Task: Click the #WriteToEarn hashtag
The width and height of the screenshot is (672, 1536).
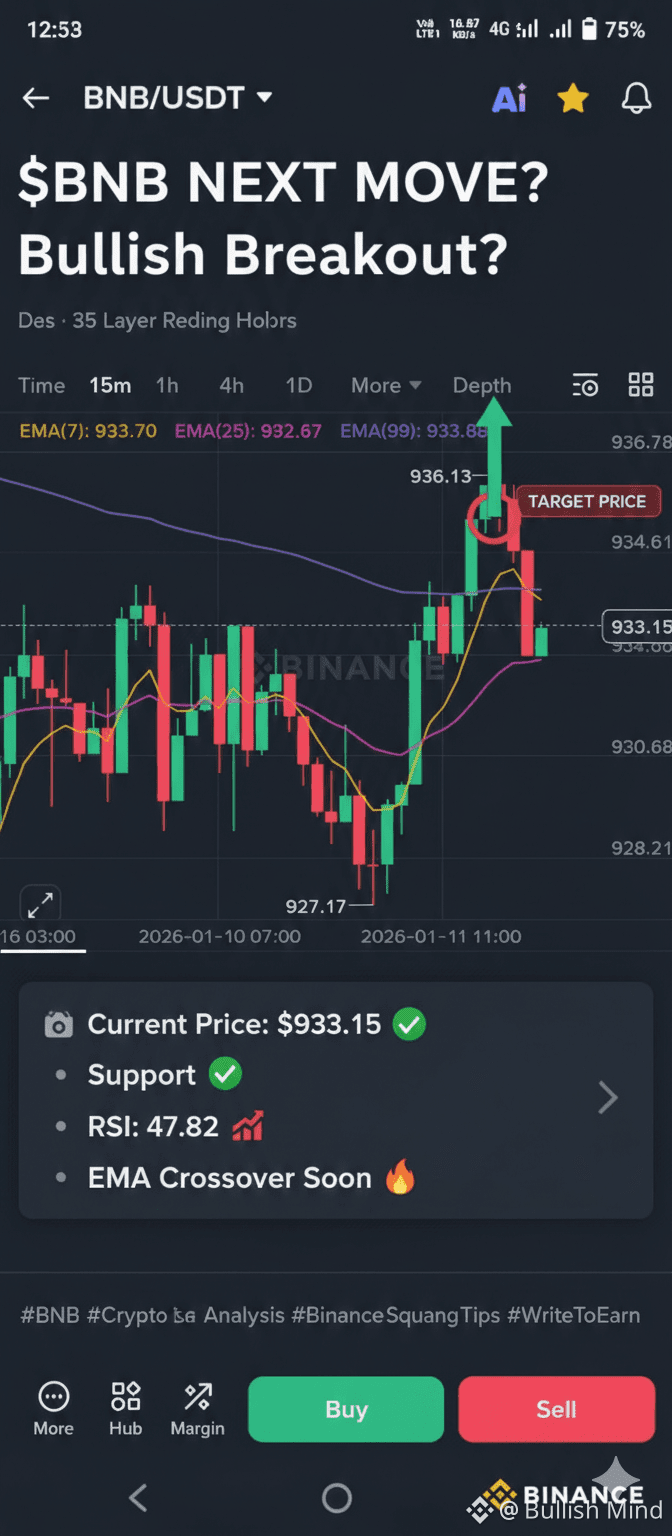Action: pos(574,1315)
